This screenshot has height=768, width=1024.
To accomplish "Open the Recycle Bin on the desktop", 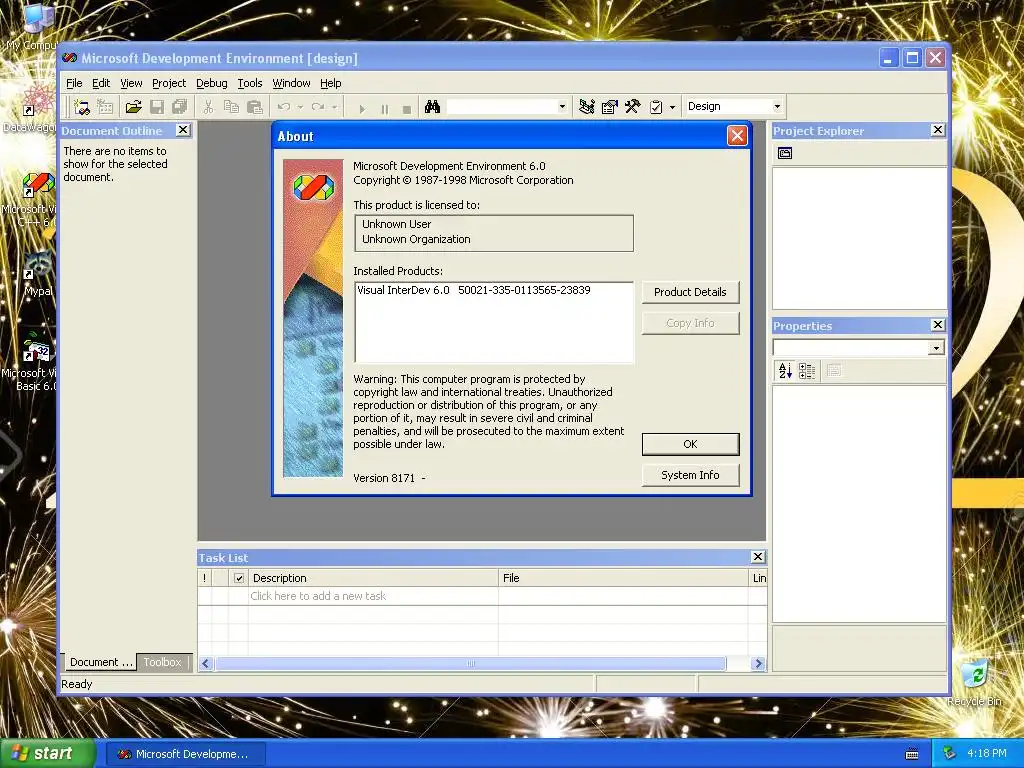I will coord(974,683).
